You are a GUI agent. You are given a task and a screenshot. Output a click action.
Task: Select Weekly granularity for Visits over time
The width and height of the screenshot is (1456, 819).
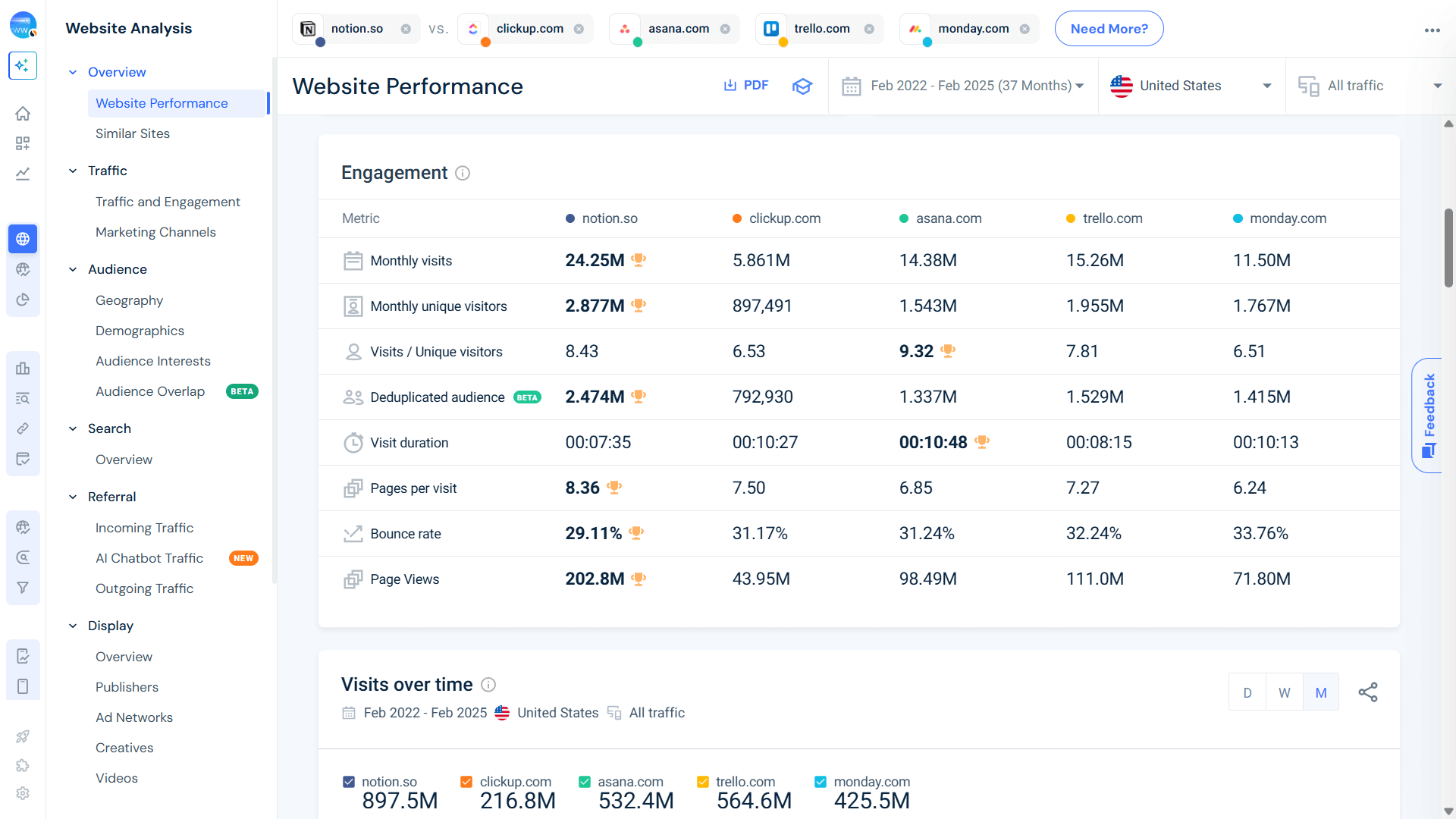tap(1284, 692)
